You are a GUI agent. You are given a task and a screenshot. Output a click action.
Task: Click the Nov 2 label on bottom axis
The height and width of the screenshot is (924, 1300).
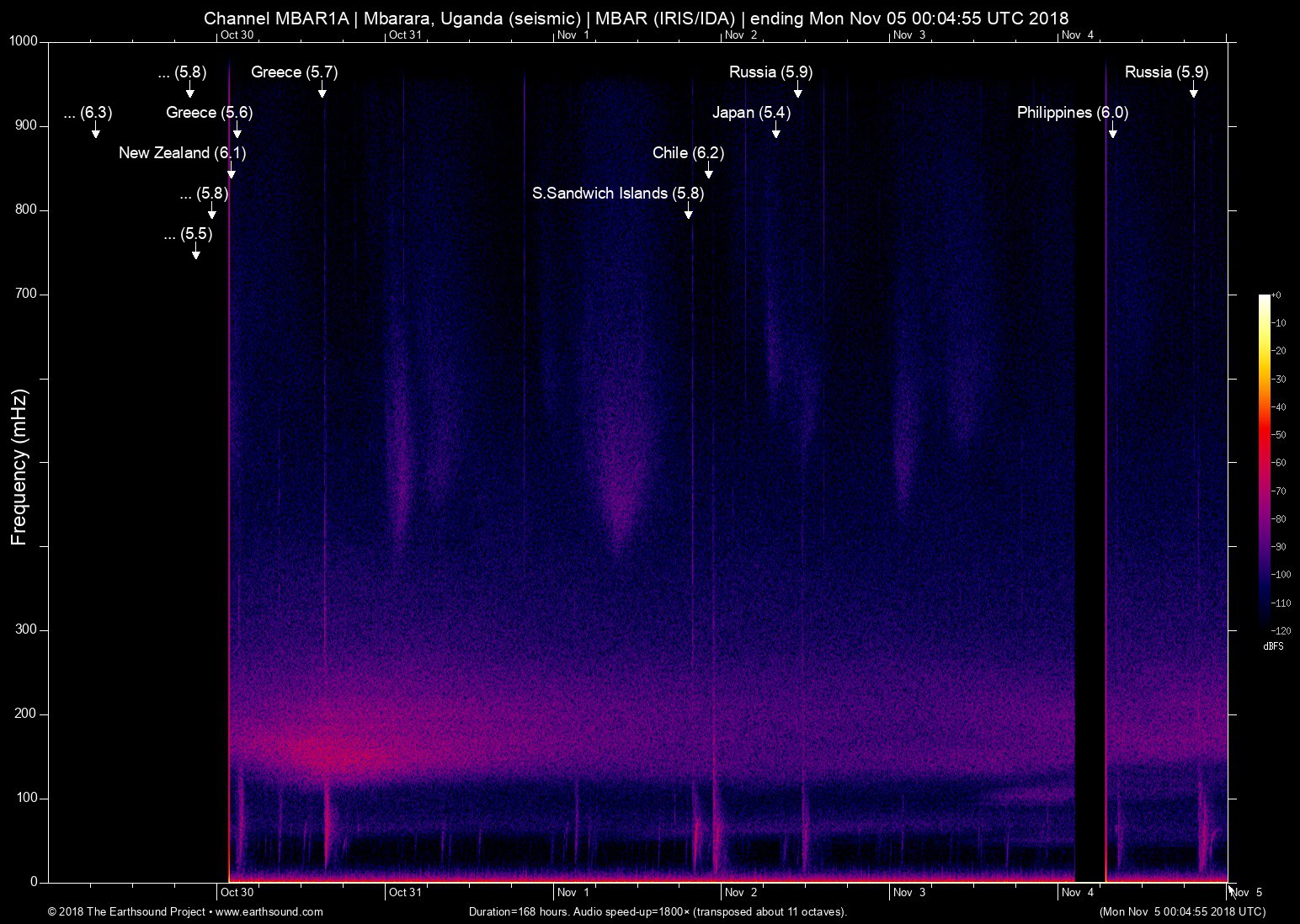(x=741, y=892)
